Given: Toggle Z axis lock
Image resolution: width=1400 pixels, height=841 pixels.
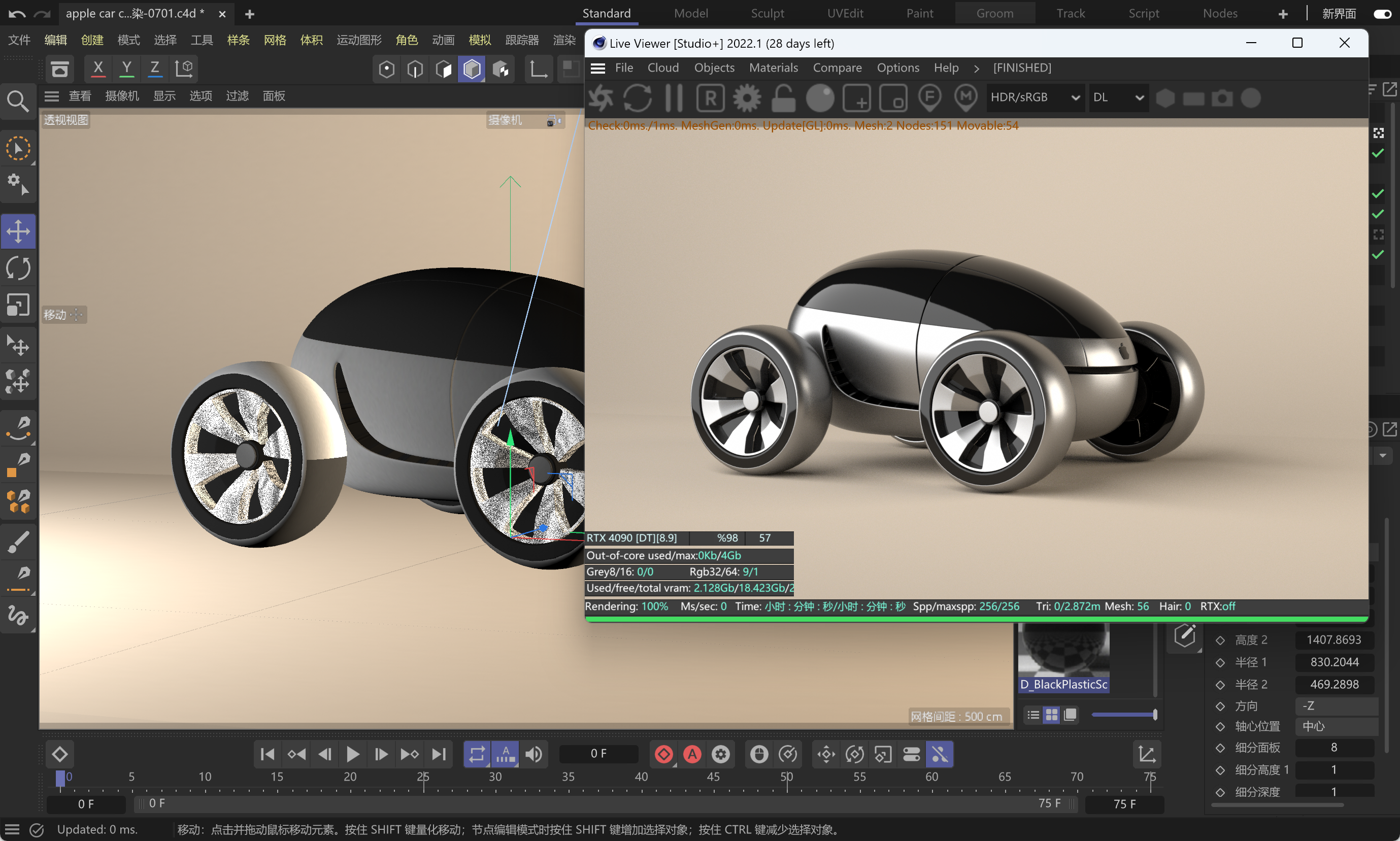Looking at the screenshot, I should (x=155, y=69).
